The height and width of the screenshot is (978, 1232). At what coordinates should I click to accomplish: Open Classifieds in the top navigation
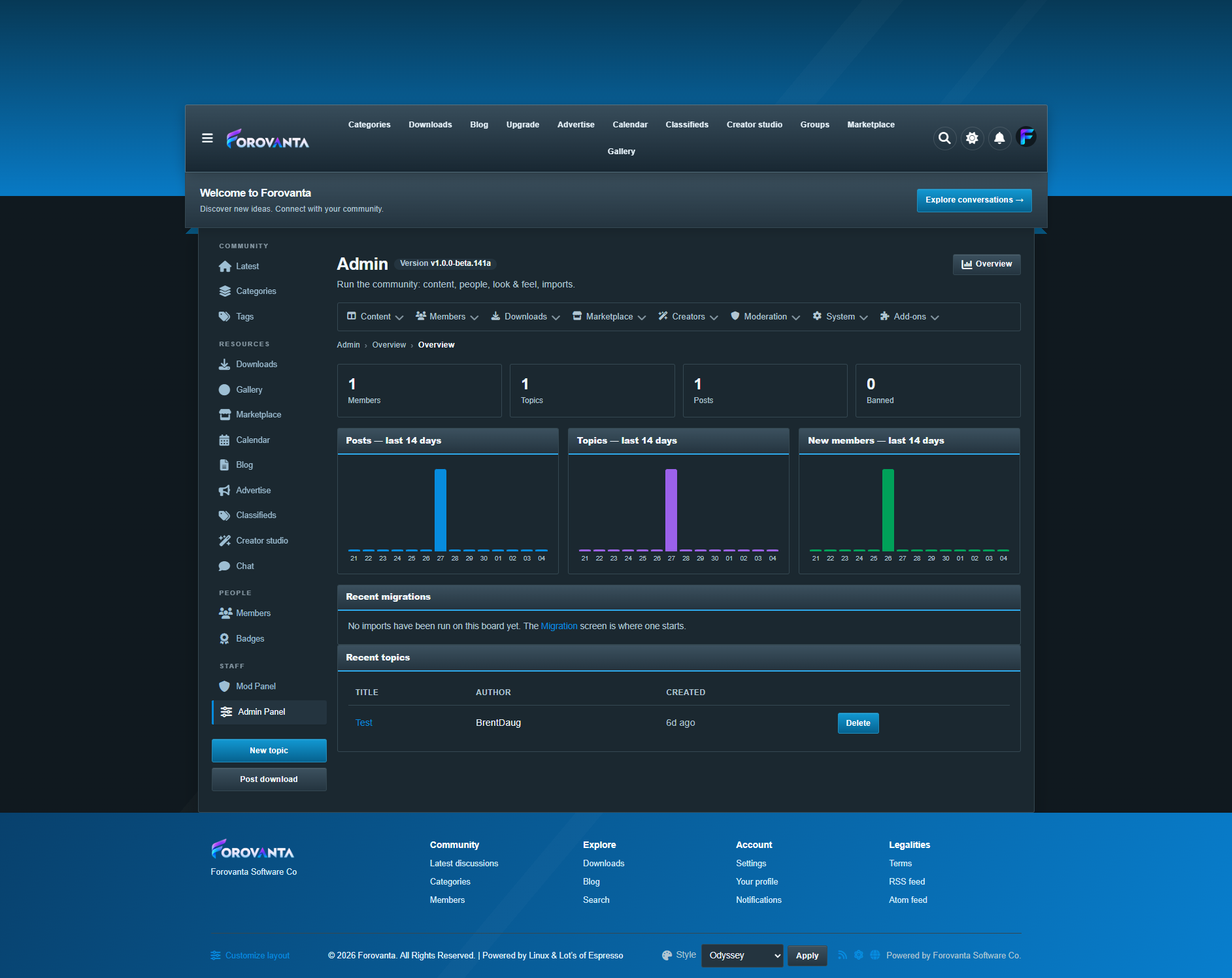687,125
